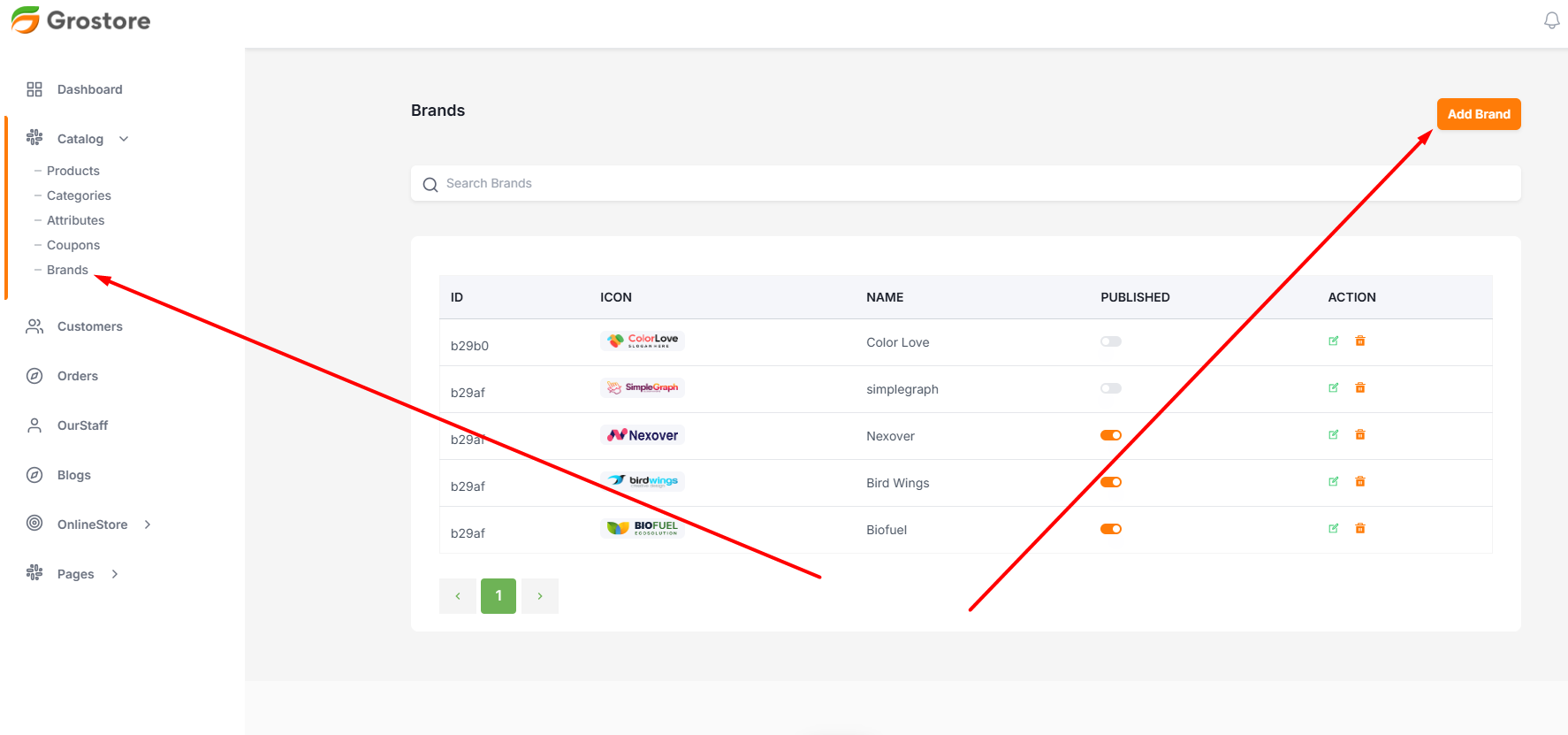Open the Dashboard menu item
This screenshot has width=1568, height=735.
pyautogui.click(x=89, y=89)
